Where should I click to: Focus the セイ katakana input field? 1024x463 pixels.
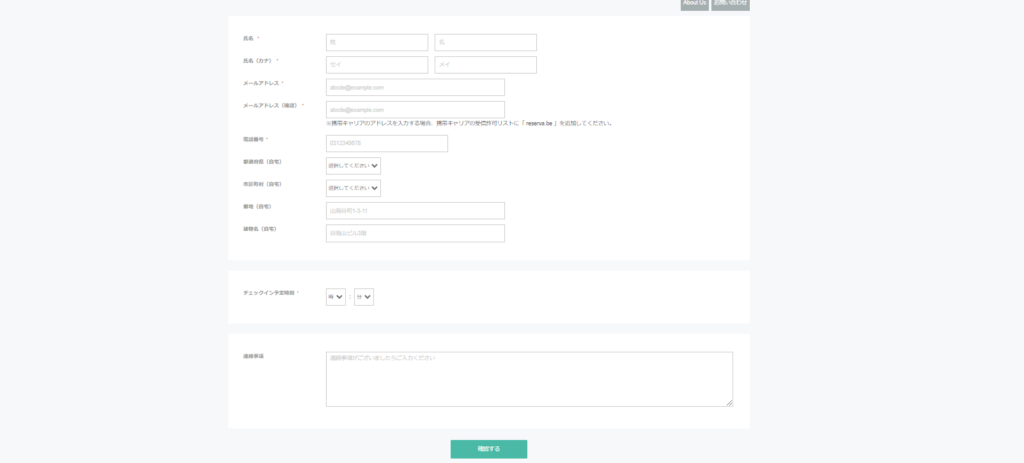click(376, 65)
